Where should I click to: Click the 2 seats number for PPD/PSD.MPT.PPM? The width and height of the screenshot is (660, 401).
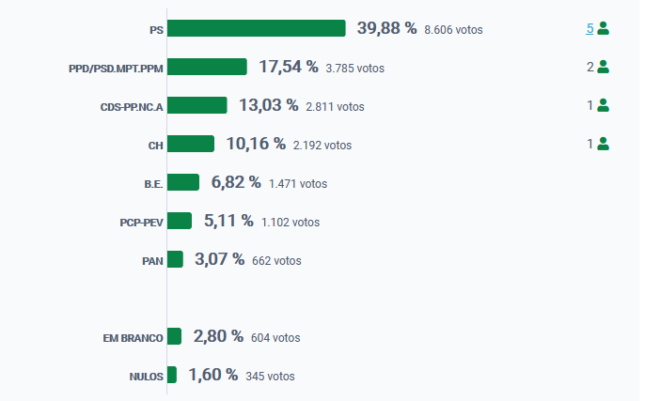tap(590, 67)
